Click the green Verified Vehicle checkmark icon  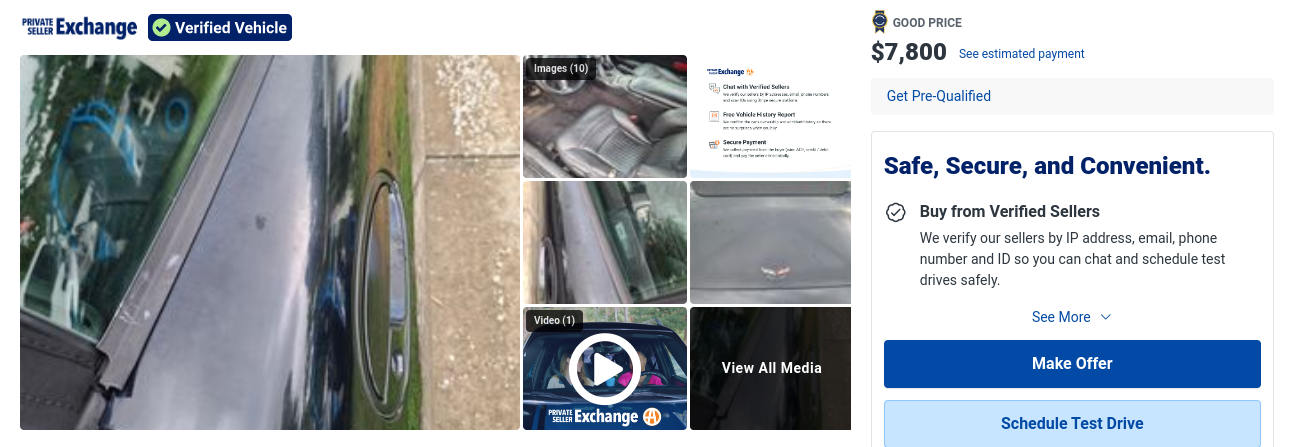162,28
